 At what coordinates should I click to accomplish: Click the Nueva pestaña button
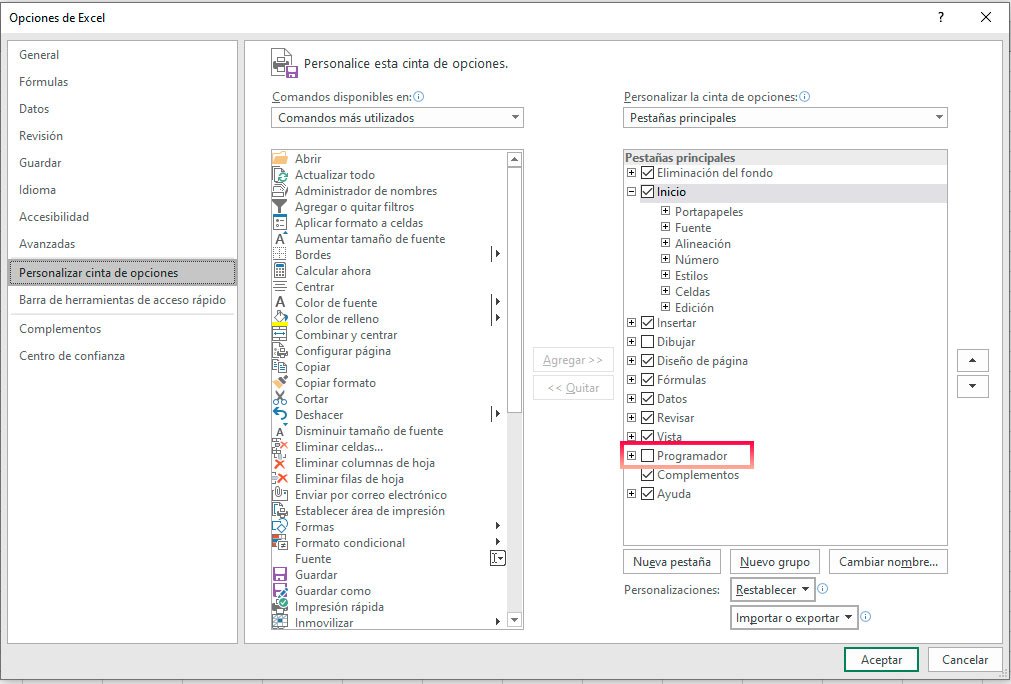coord(671,562)
